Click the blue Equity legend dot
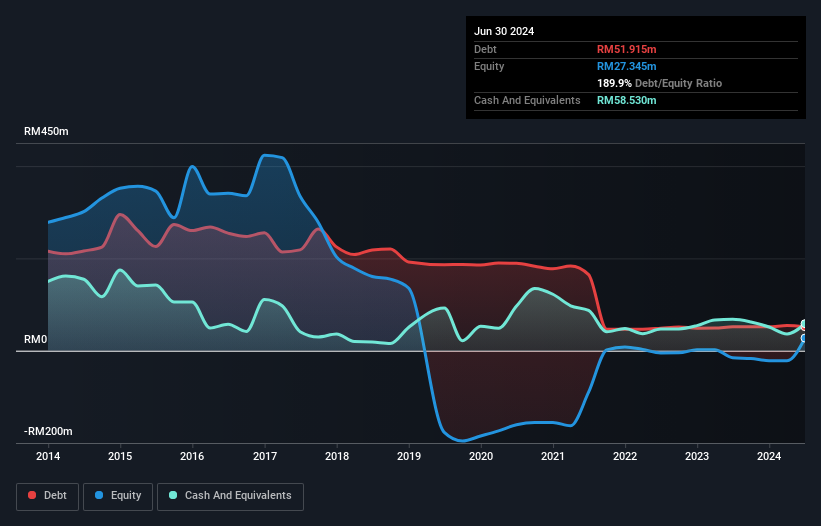Image resolution: width=821 pixels, height=526 pixels. click(99, 495)
